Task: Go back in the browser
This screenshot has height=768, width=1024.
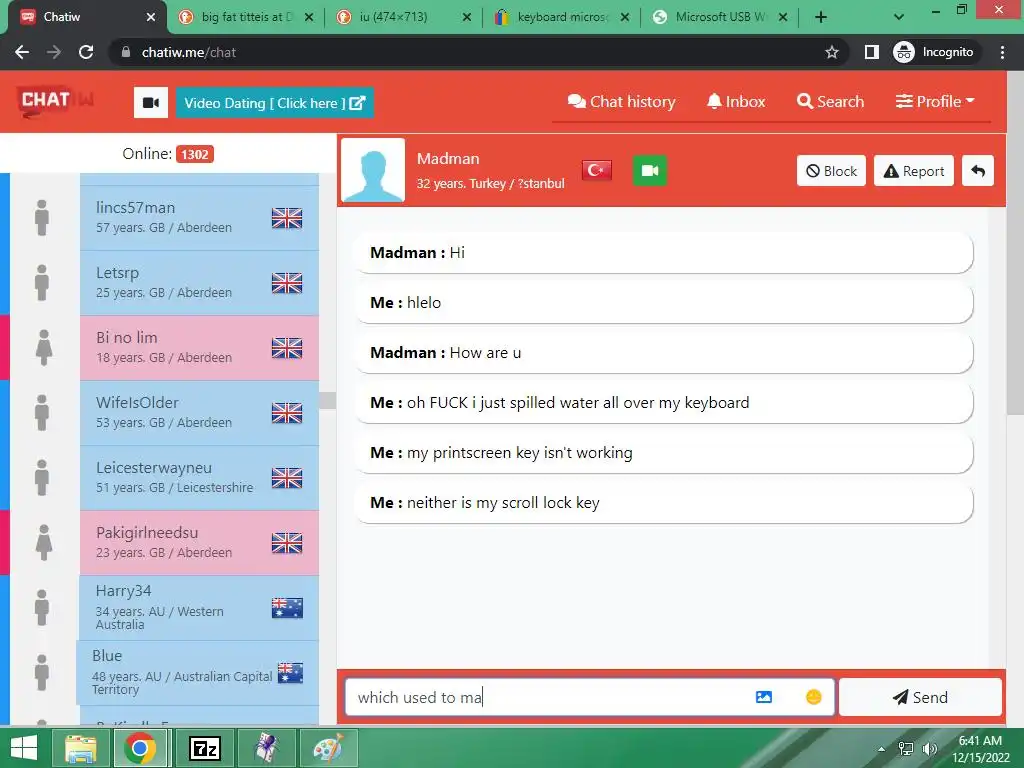Action: [22, 52]
